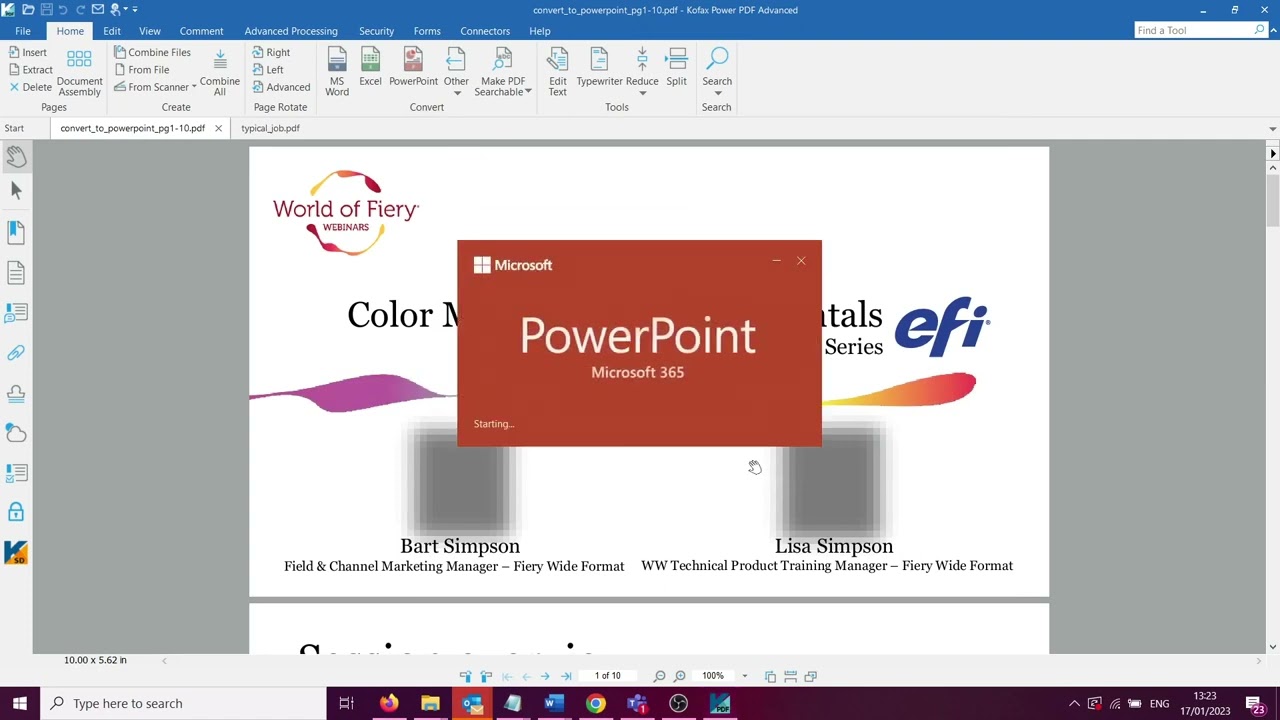Expand the Reduce tool dropdown
This screenshot has height=720, width=1280.
tap(642, 93)
